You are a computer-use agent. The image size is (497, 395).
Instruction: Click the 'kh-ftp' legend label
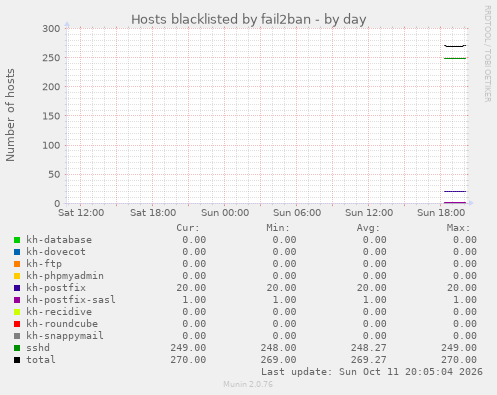(44, 264)
